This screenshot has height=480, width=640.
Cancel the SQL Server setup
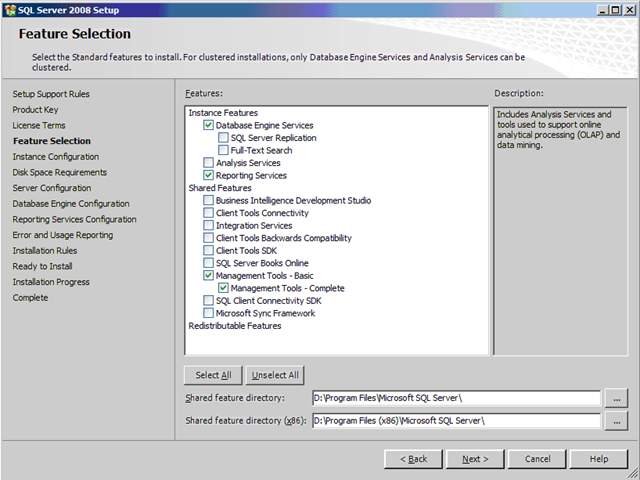coord(537,459)
